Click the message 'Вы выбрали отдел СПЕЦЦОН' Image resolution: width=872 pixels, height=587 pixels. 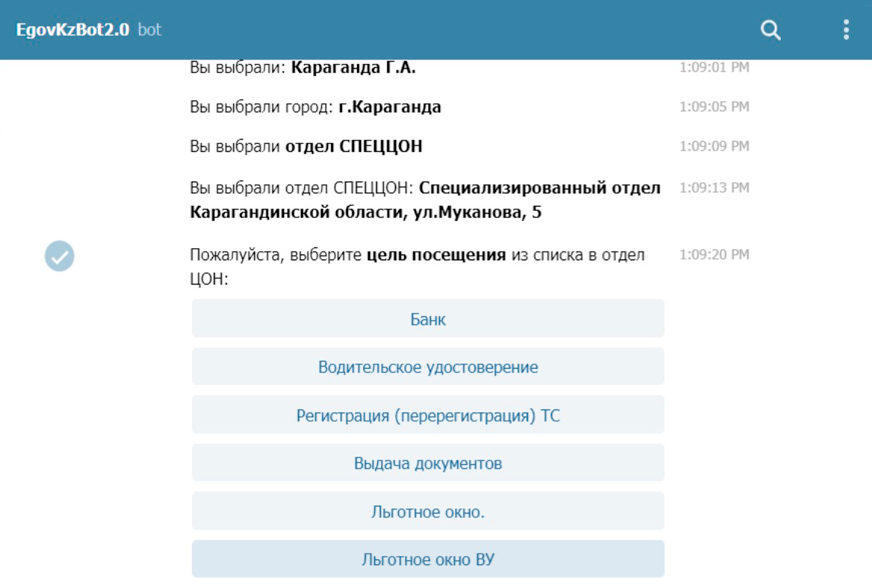pos(306,146)
